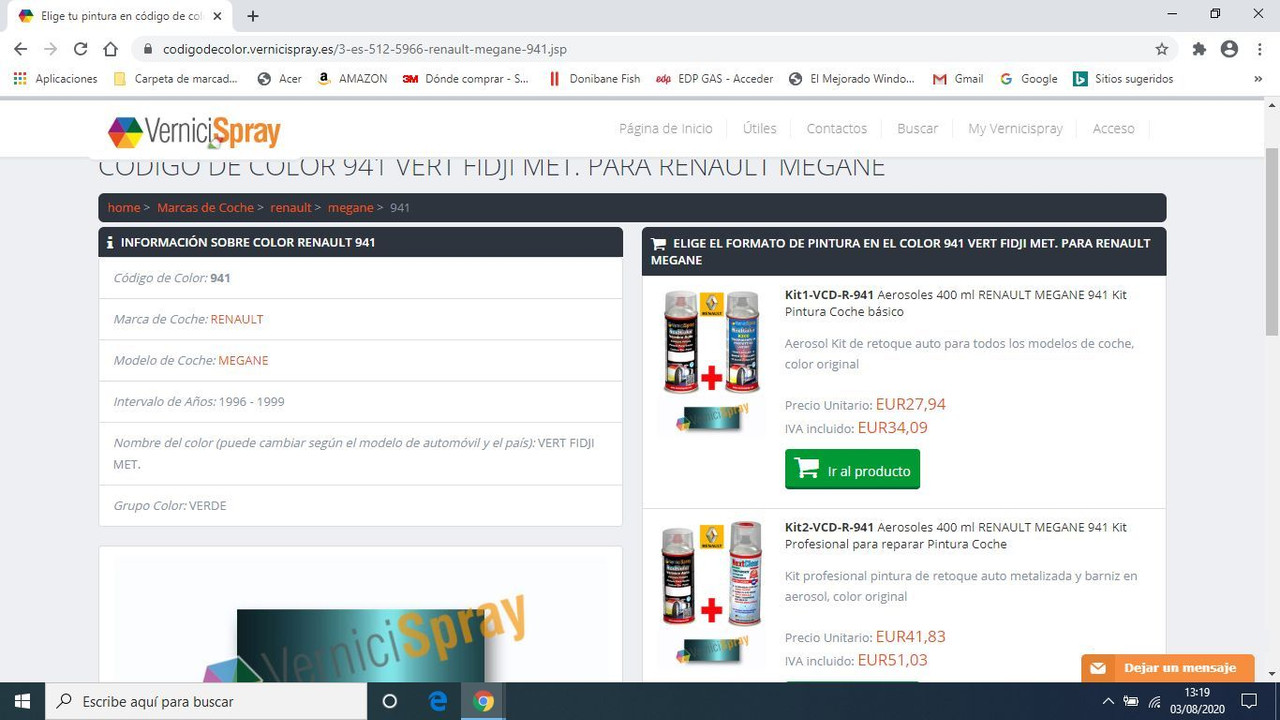Open the Aplicaciones apps grid bookmark

(x=56, y=79)
